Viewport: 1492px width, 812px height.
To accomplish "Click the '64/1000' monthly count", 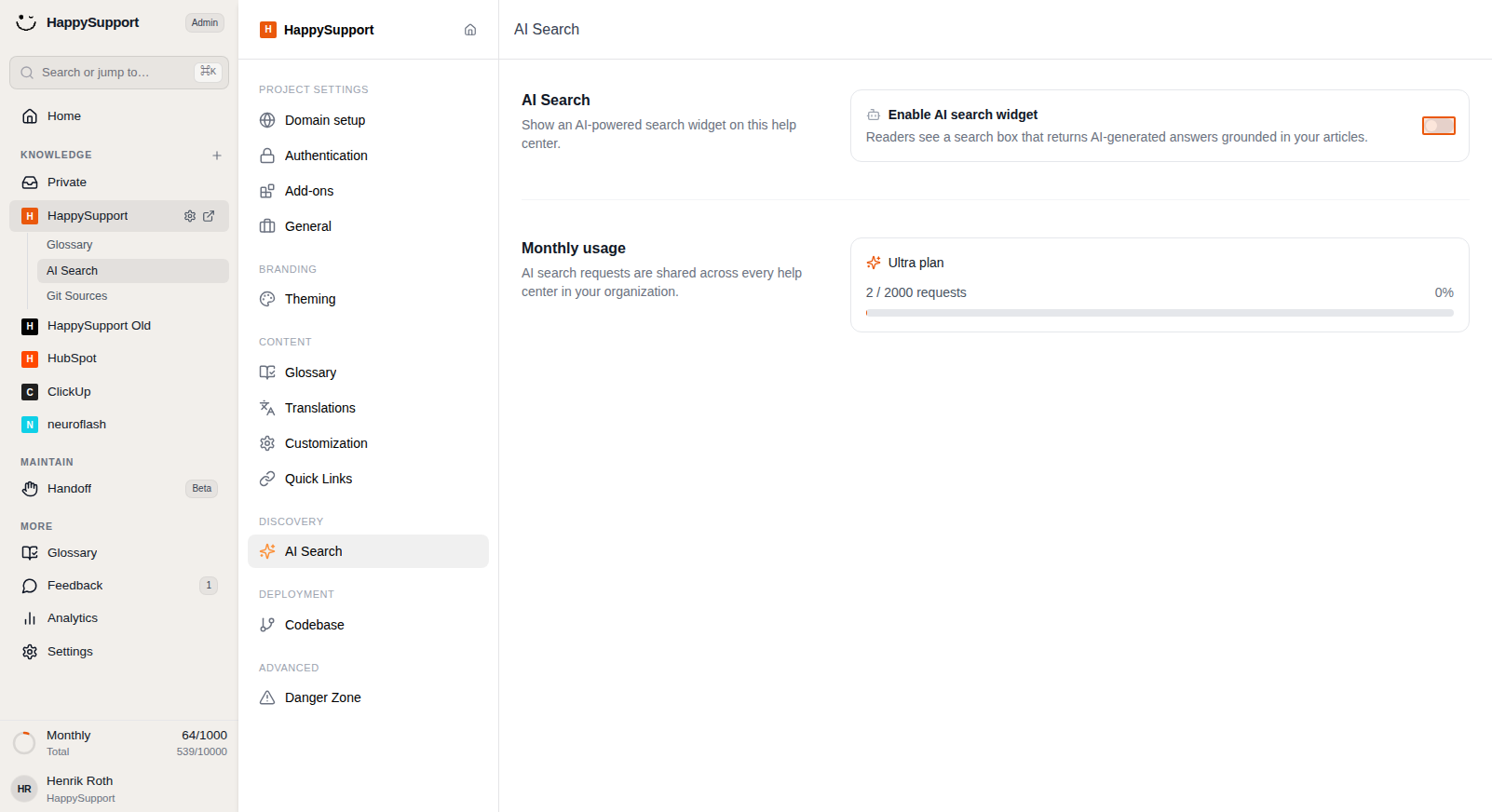I will 204,736.
